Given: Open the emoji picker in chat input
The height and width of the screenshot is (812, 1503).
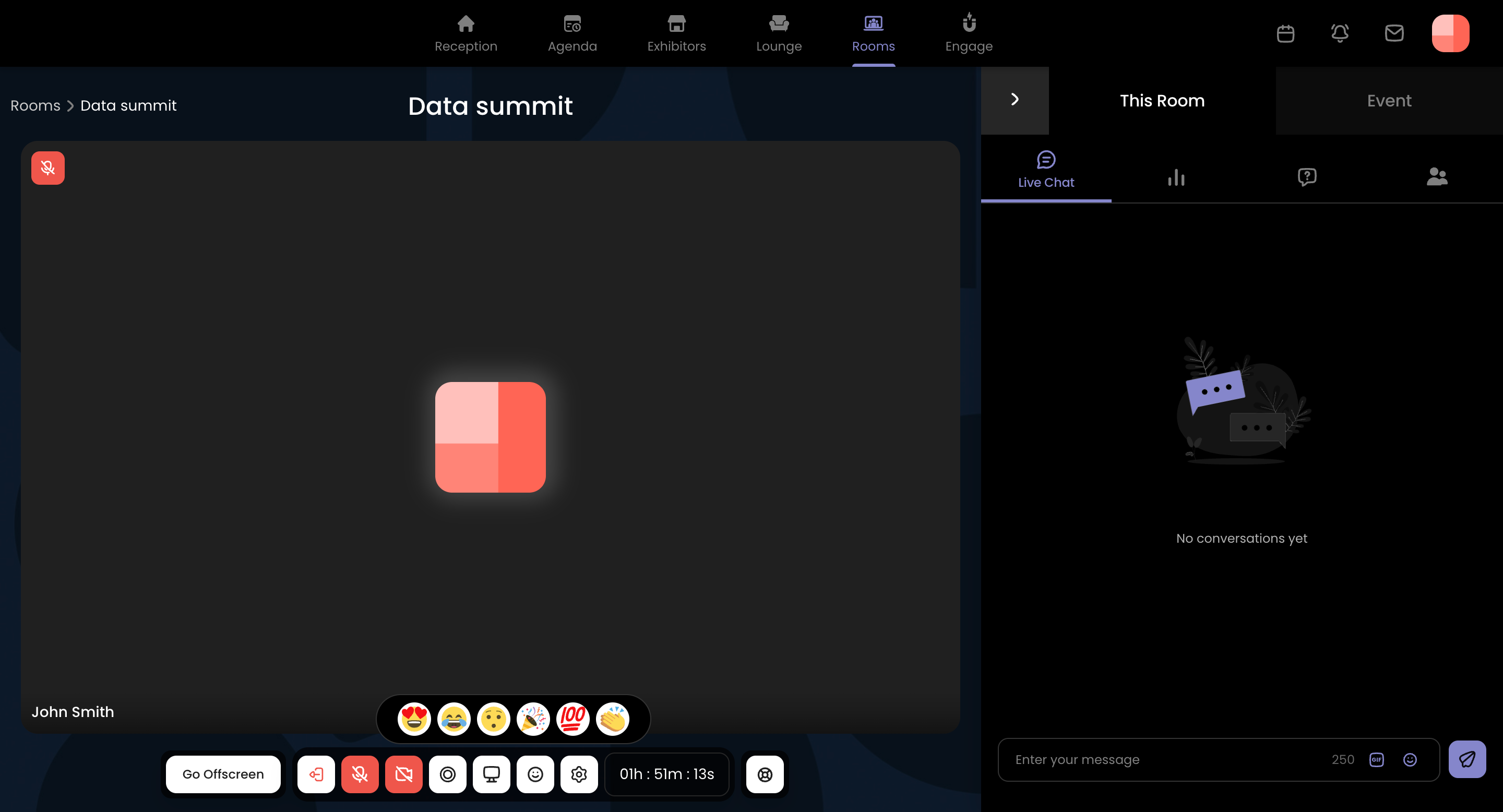Looking at the screenshot, I should (1410, 759).
